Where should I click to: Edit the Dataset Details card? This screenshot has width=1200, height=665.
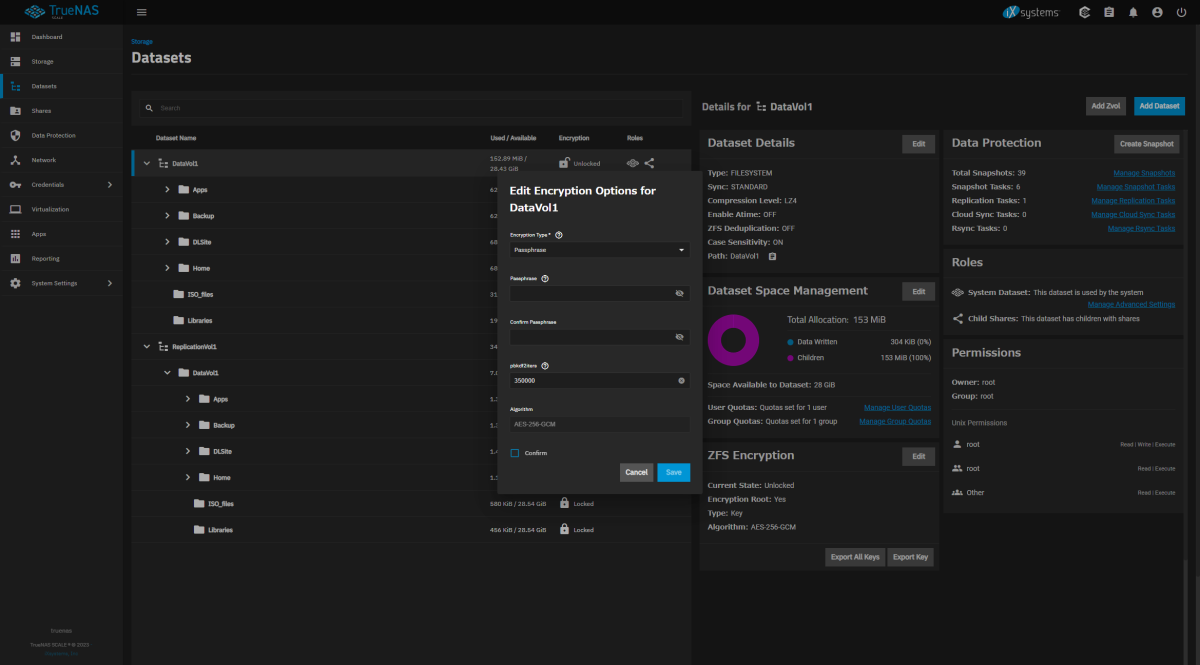point(919,144)
